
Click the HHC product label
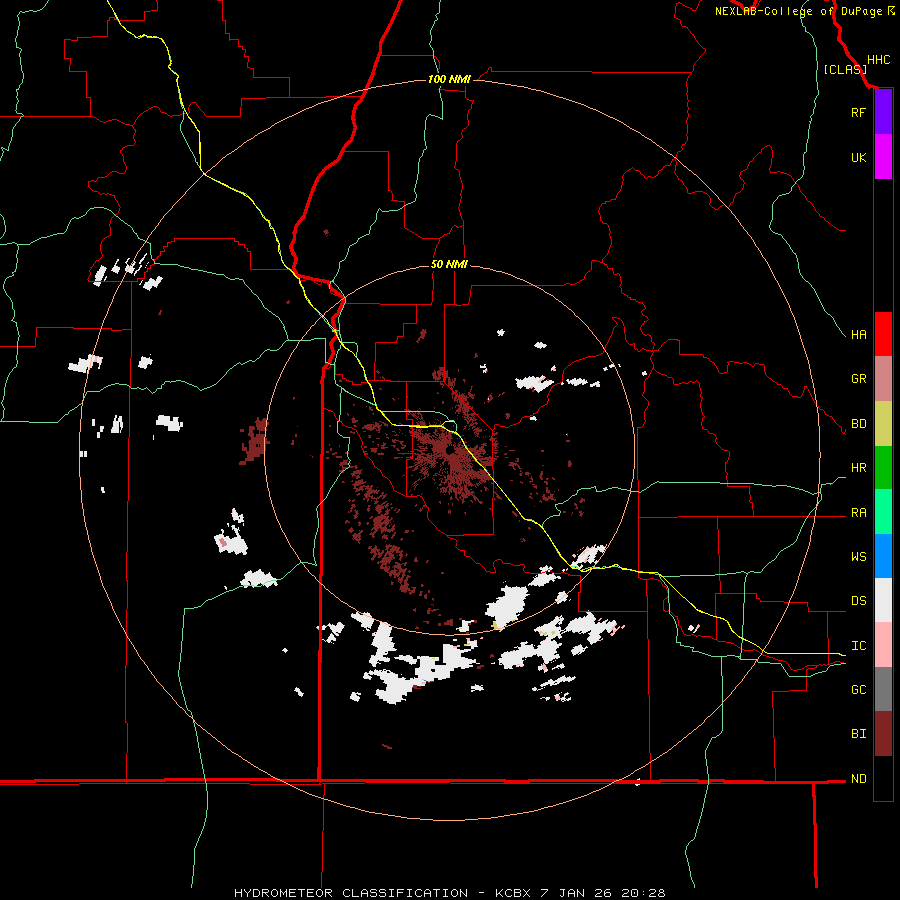tap(878, 60)
